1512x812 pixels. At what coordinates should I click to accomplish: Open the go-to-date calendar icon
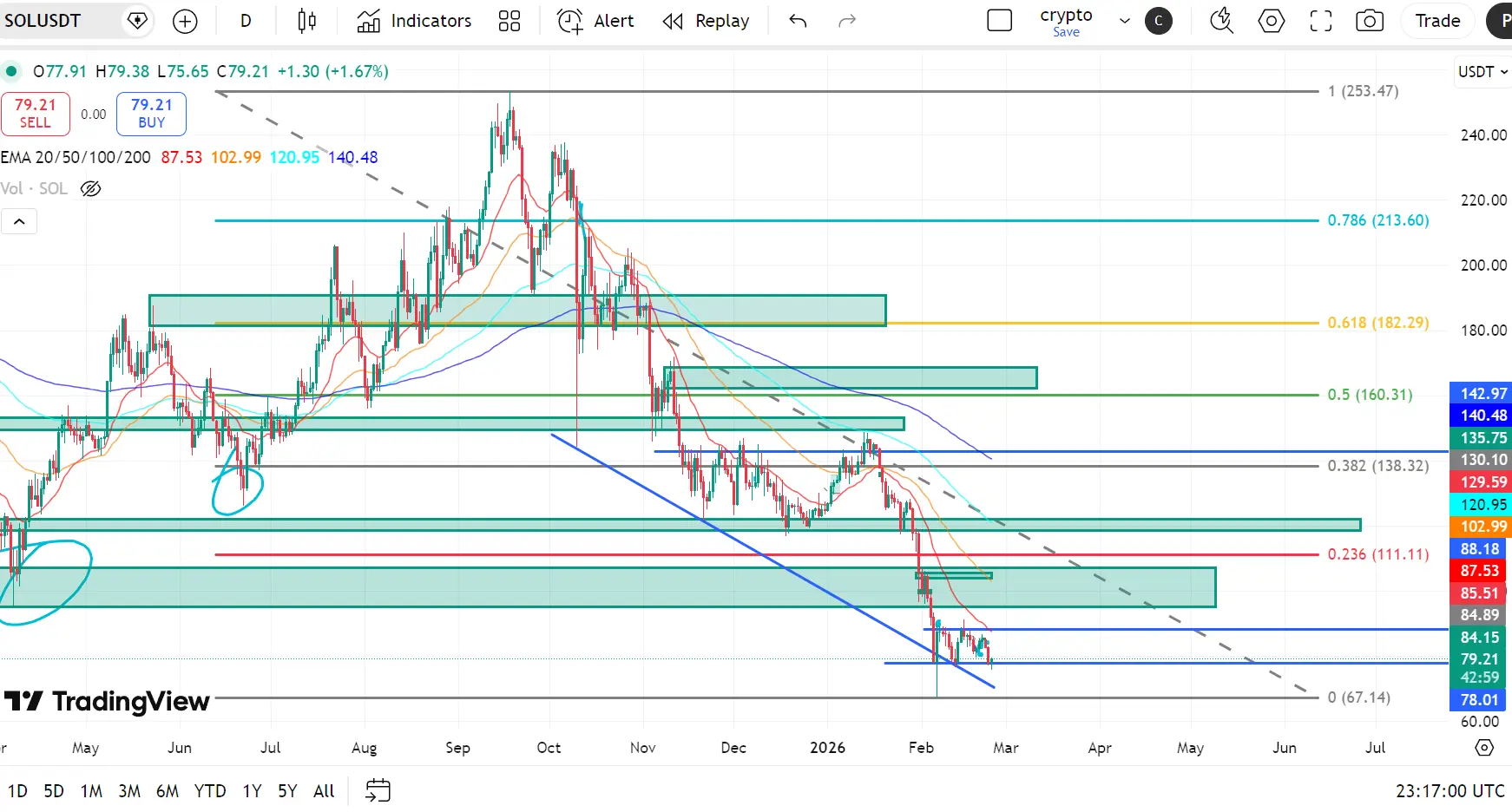tap(378, 790)
